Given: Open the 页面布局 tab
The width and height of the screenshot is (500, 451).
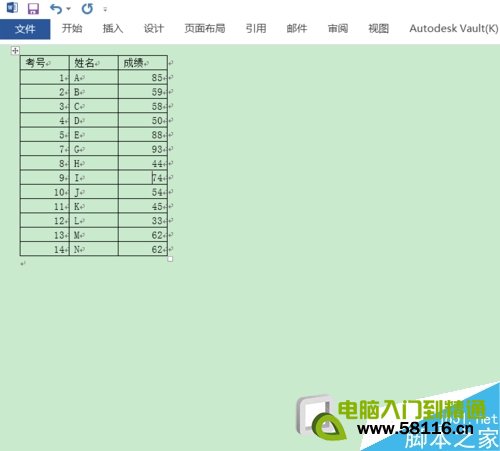Looking at the screenshot, I should (x=205, y=28).
